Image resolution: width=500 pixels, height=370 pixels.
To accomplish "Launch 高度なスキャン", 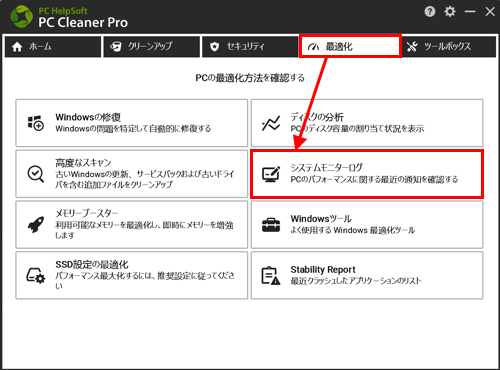I will click(x=132, y=174).
